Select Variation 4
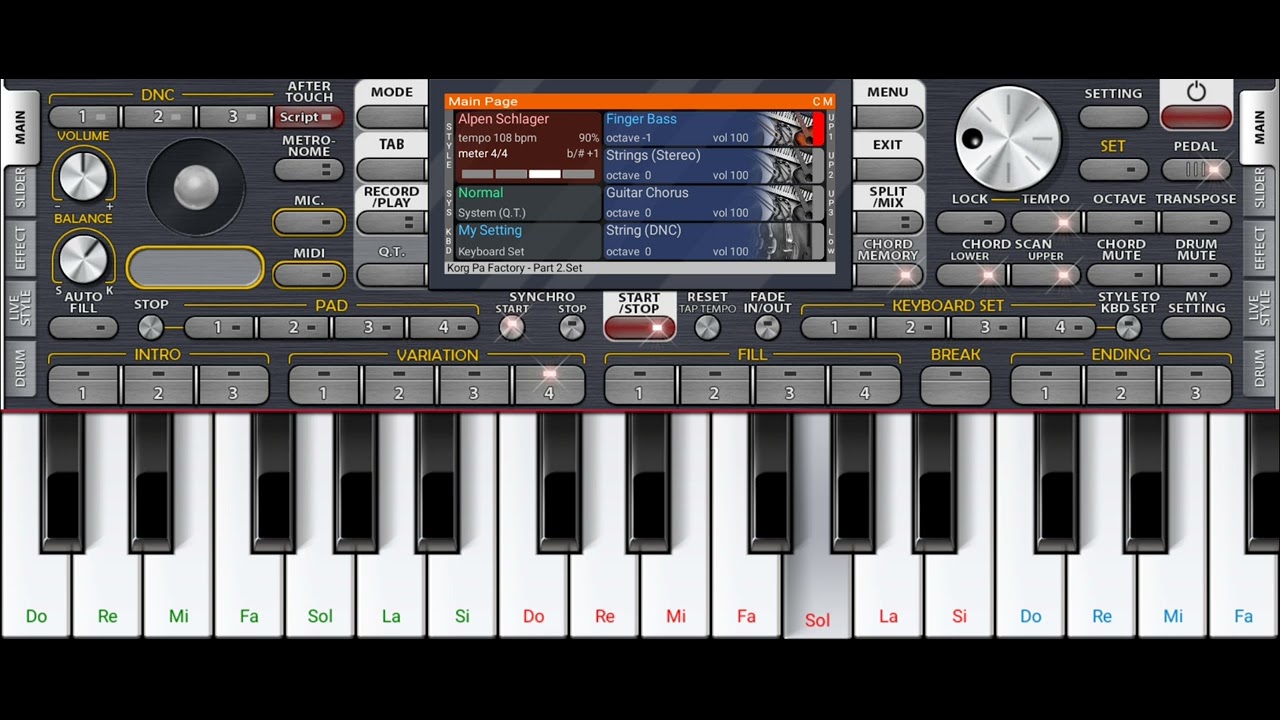 coord(549,385)
